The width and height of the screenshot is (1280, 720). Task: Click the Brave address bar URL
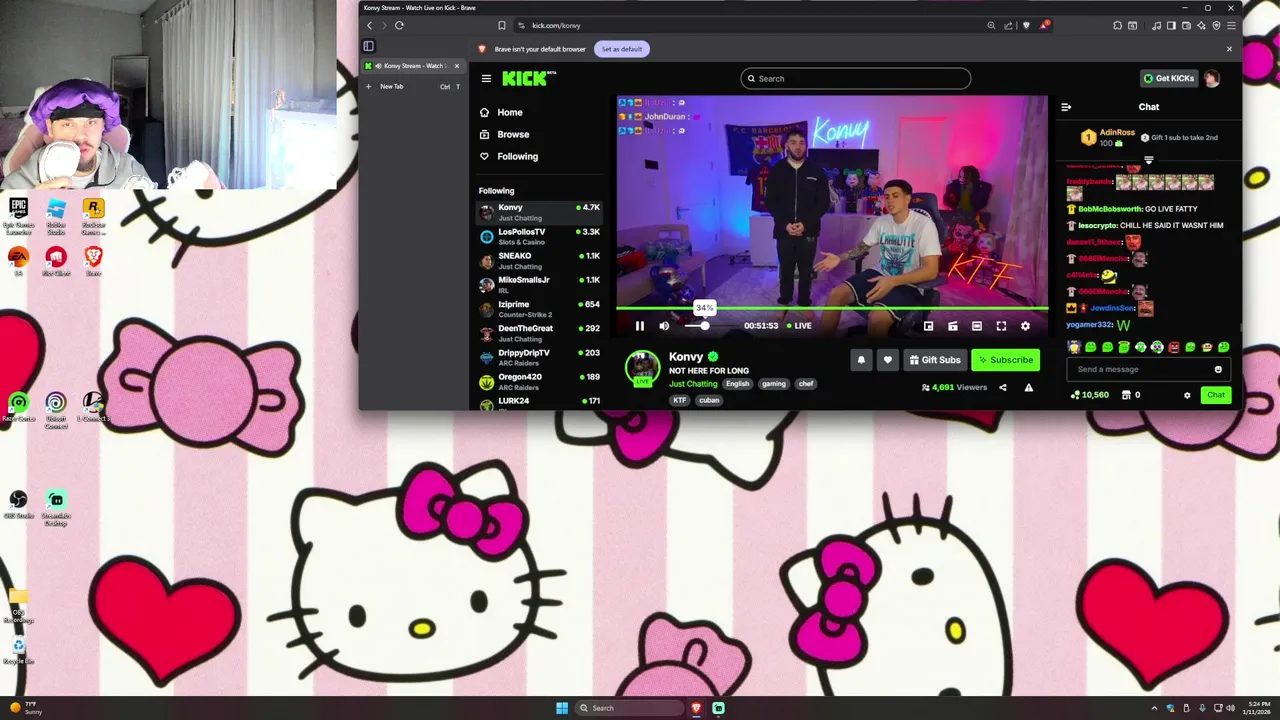coord(556,26)
